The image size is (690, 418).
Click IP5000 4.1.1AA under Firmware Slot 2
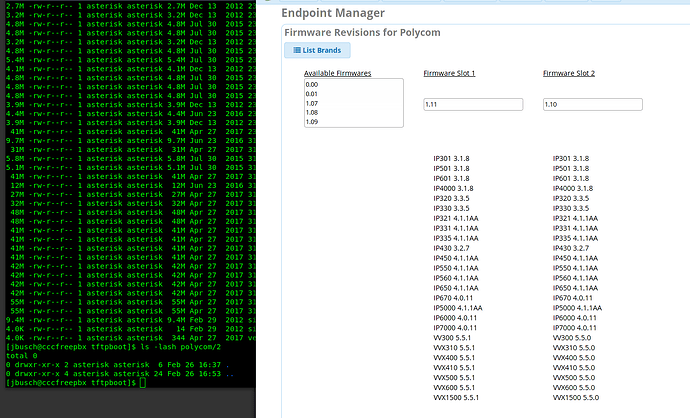[577, 308]
